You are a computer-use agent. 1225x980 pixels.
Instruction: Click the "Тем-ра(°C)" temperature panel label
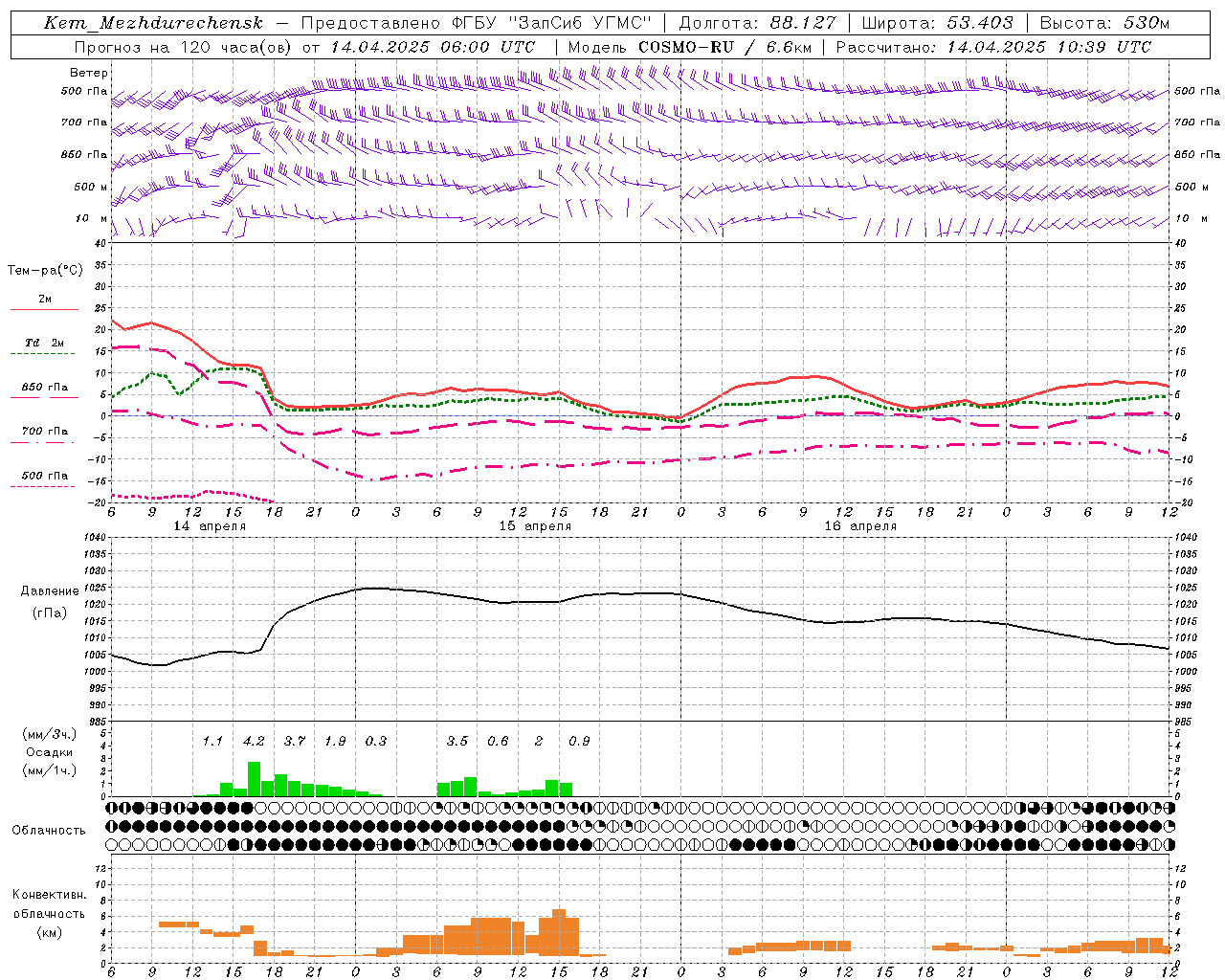click(45, 271)
